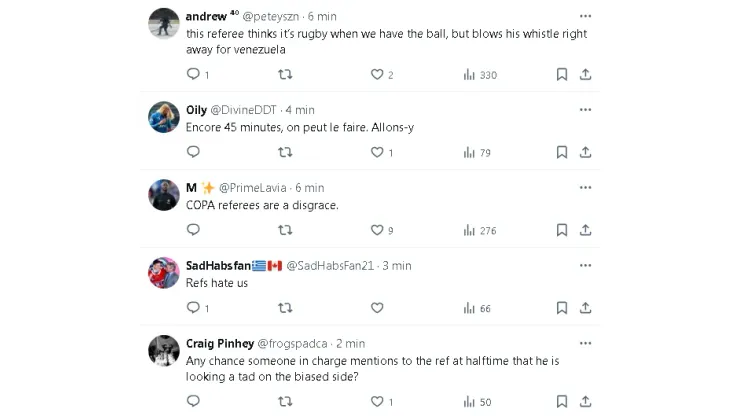This screenshot has height=416, width=740.
Task: Click Craig Pinhey's profile avatar
Action: point(164,351)
